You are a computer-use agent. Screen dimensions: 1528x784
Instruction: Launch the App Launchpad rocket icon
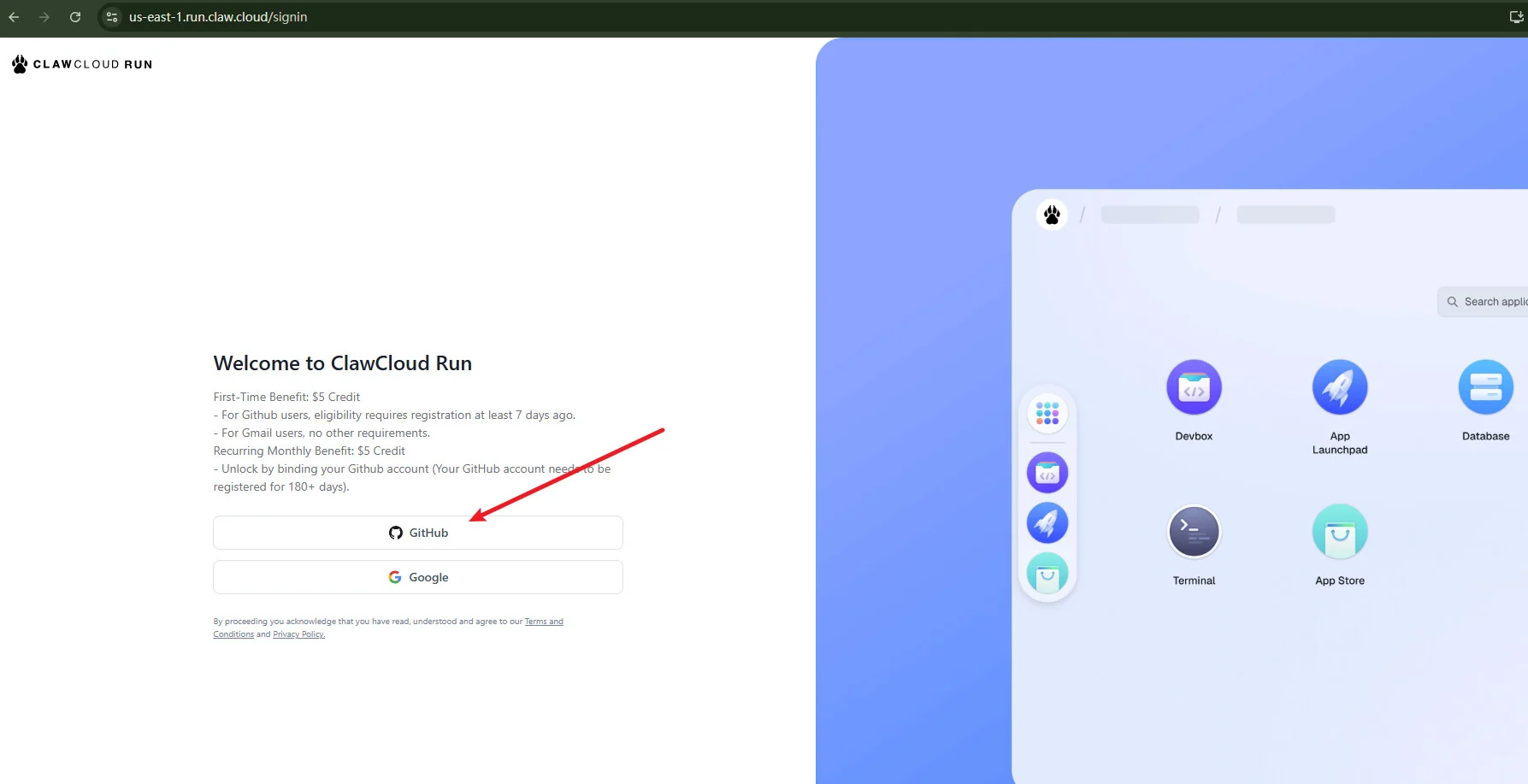click(x=1339, y=387)
